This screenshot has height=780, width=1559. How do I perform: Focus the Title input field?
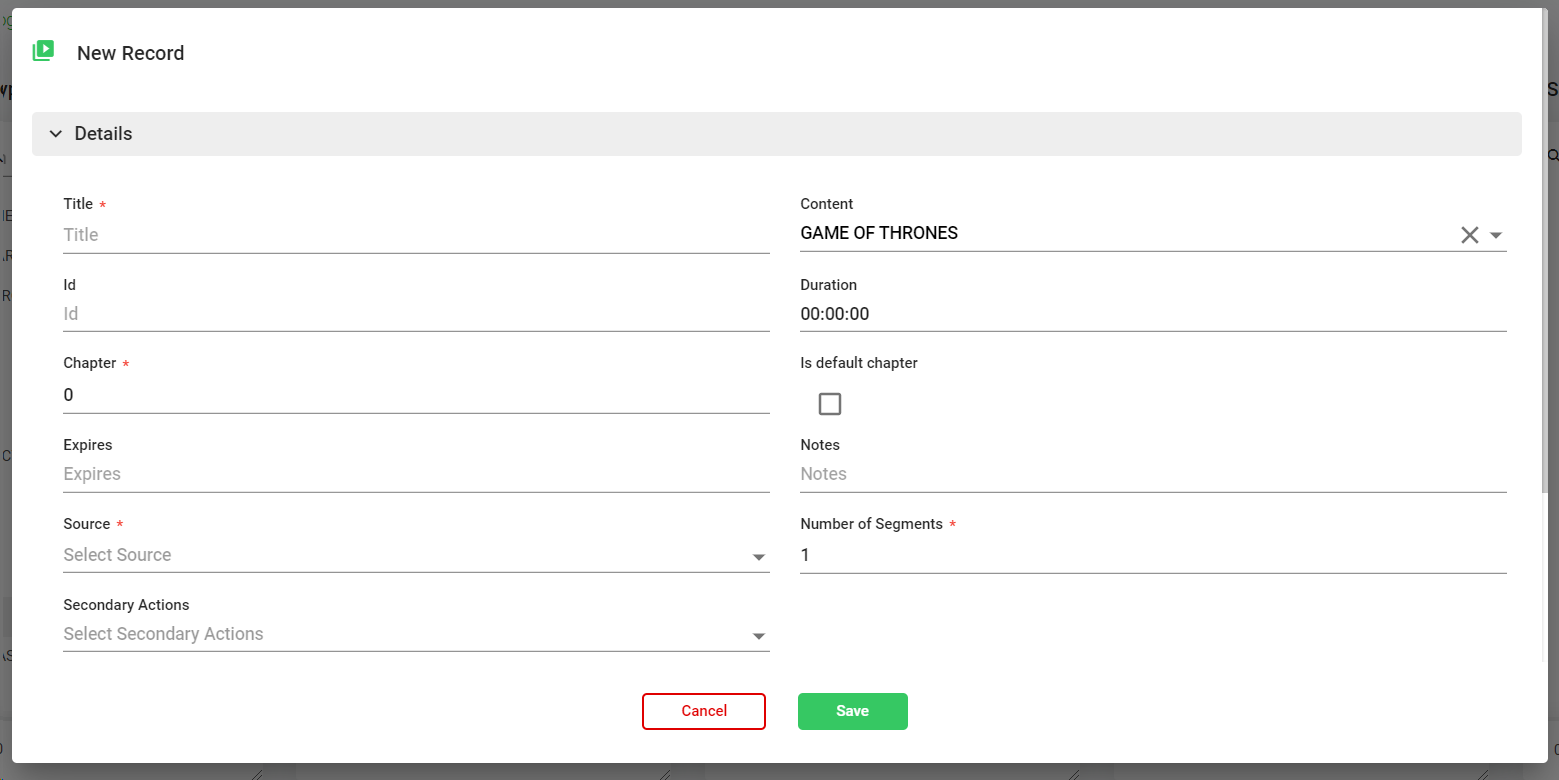point(415,235)
